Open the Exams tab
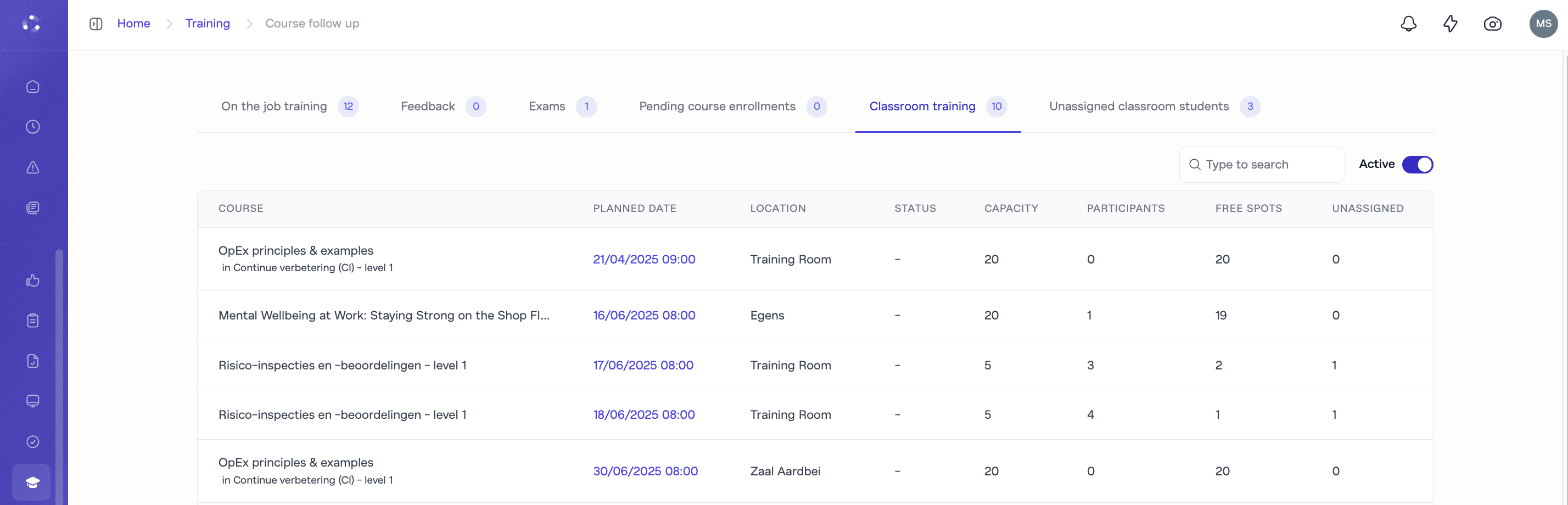Screen dimensions: 1568x505 click(547, 106)
